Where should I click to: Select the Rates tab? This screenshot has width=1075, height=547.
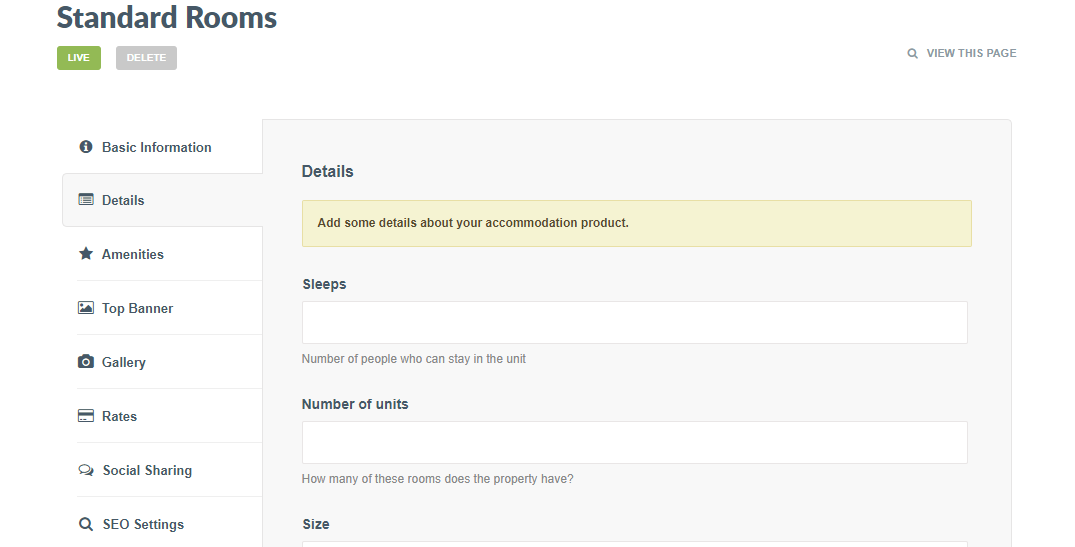pyautogui.click(x=119, y=416)
